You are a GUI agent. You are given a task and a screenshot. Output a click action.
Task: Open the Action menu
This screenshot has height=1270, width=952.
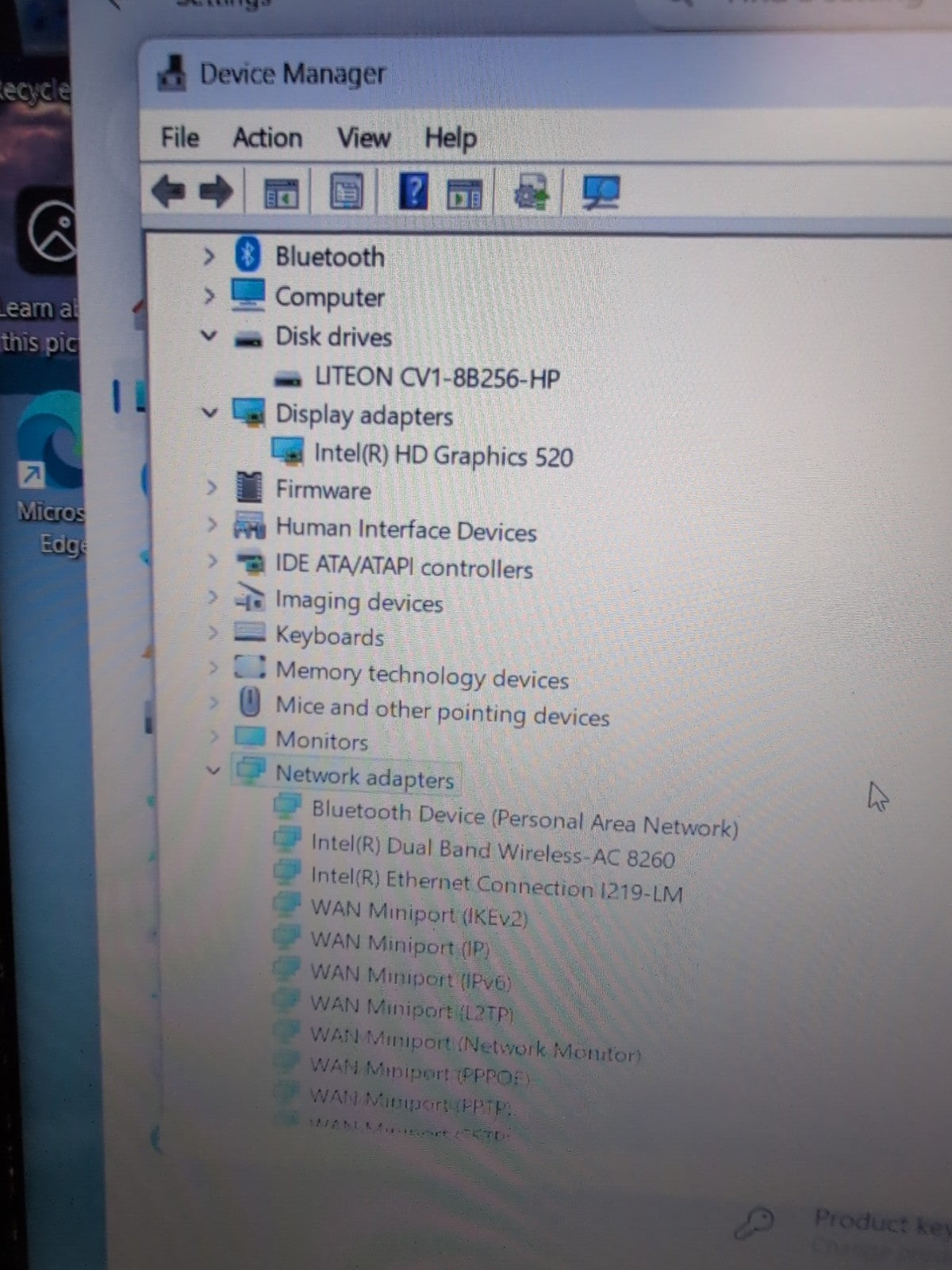[267, 137]
